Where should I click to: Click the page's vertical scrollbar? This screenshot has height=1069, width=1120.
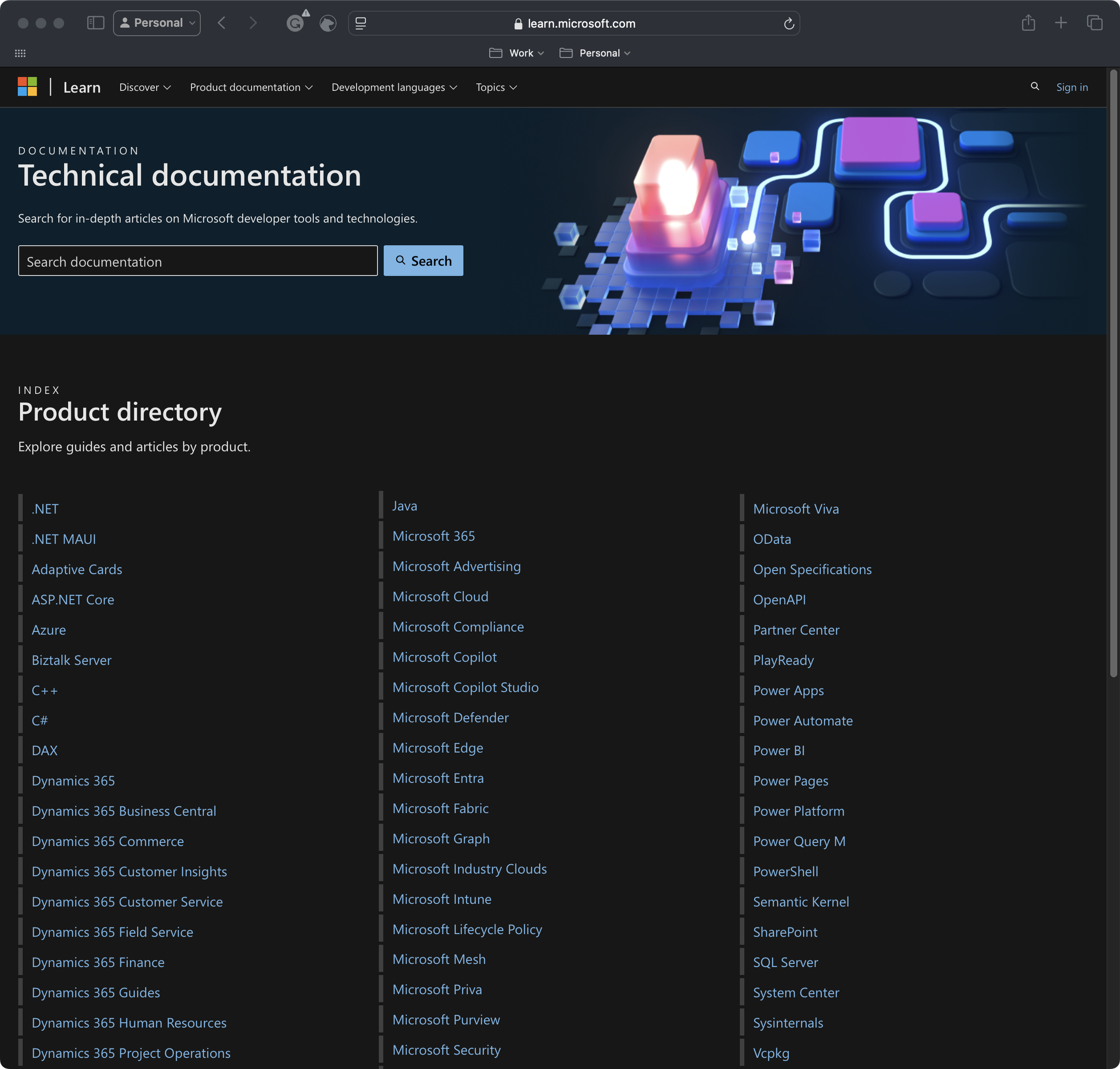1113,373
